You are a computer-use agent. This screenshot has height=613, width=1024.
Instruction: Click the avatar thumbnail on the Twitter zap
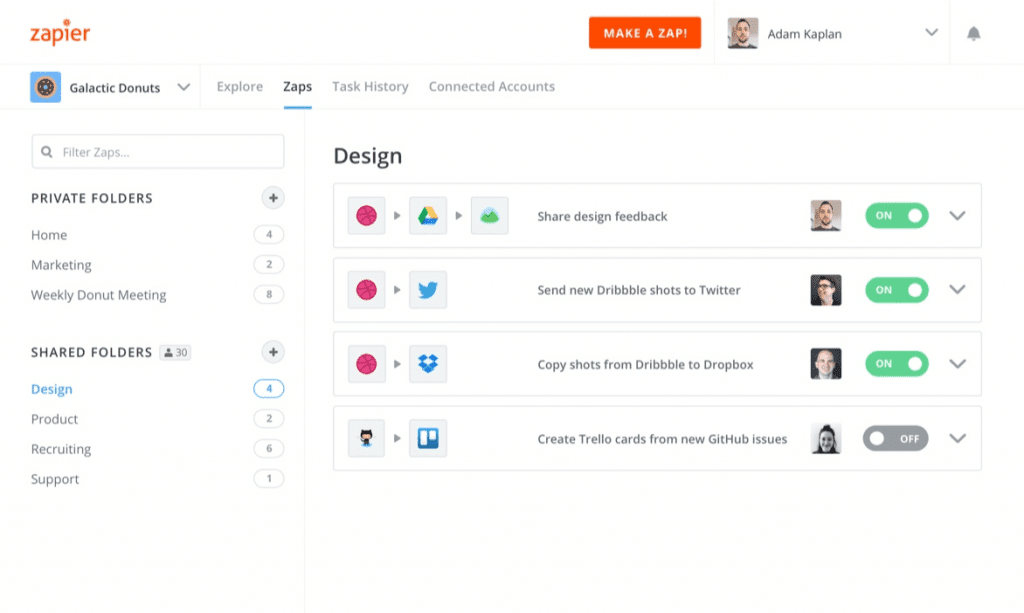(x=825, y=289)
